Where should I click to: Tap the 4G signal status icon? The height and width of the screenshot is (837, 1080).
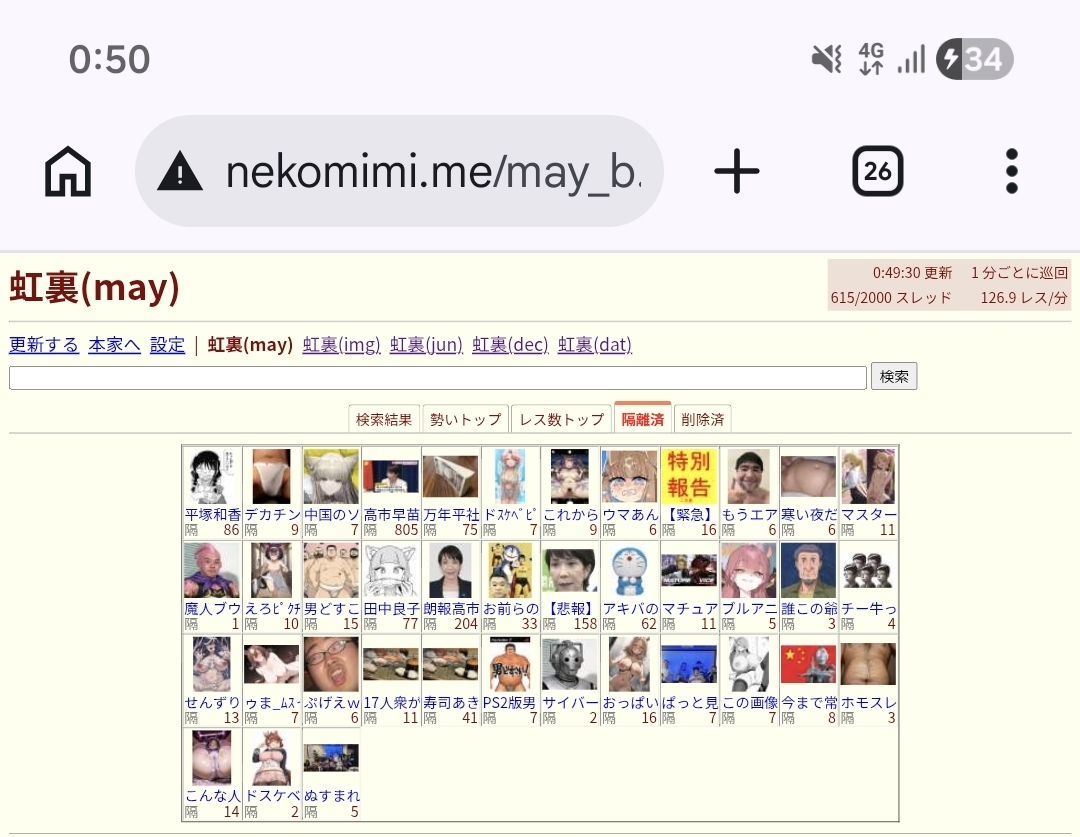coord(871,59)
